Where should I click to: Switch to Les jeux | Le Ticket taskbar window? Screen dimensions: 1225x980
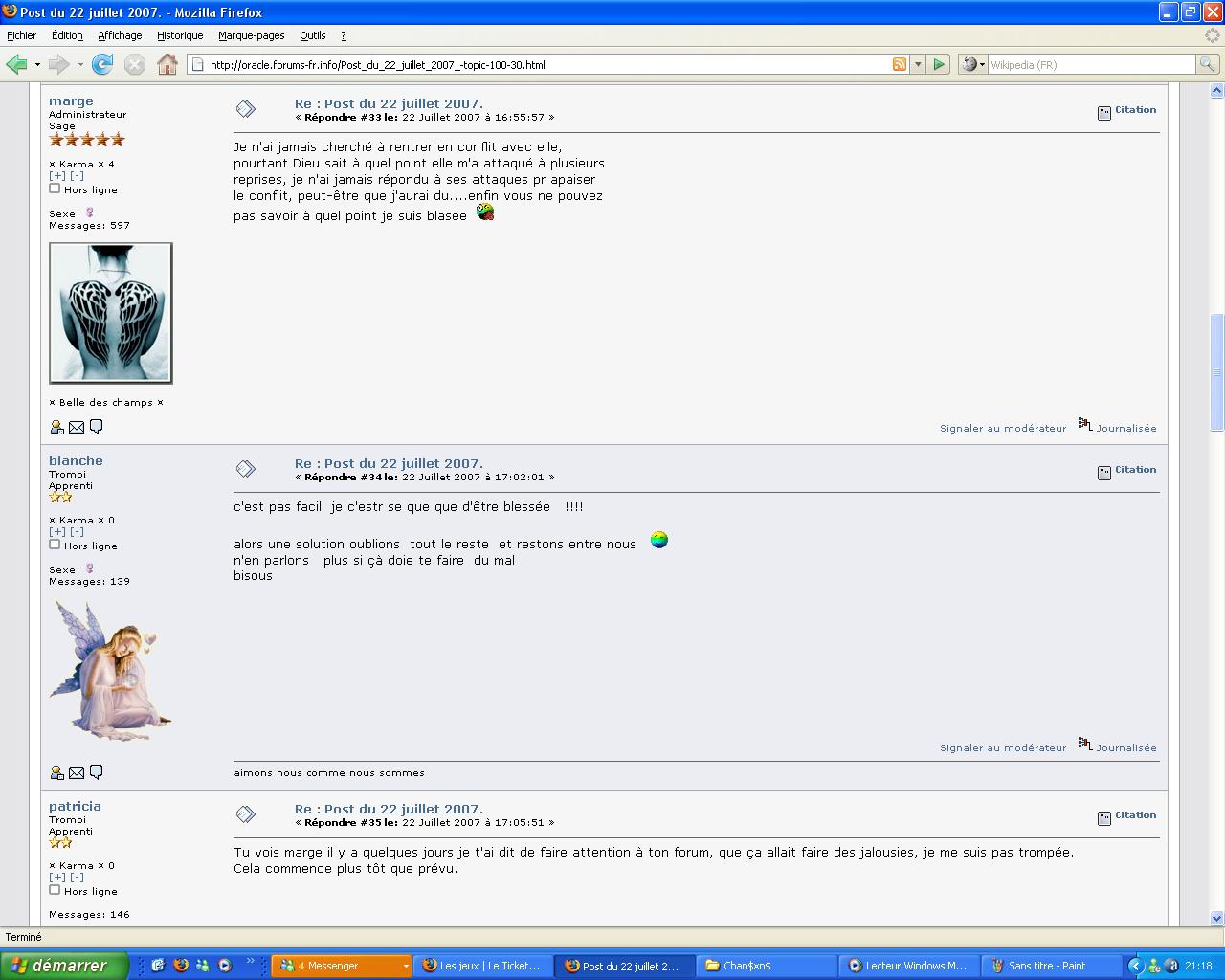point(483,966)
